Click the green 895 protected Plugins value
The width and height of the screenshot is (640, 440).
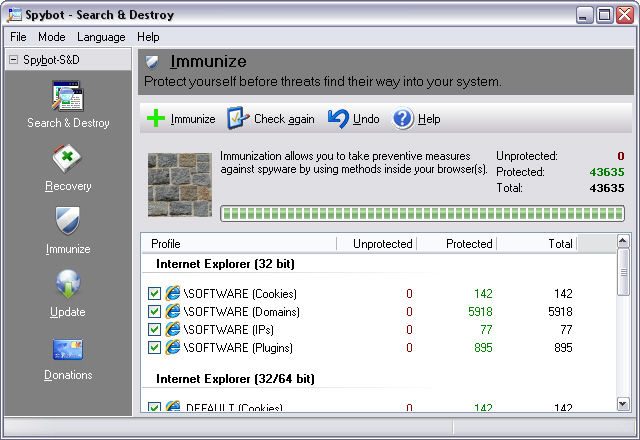483,347
